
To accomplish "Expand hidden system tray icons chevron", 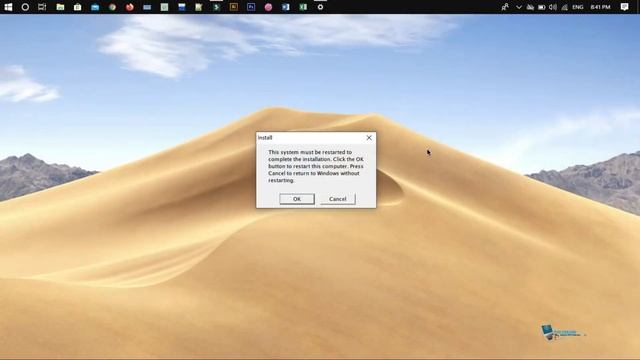I will 519,7.
